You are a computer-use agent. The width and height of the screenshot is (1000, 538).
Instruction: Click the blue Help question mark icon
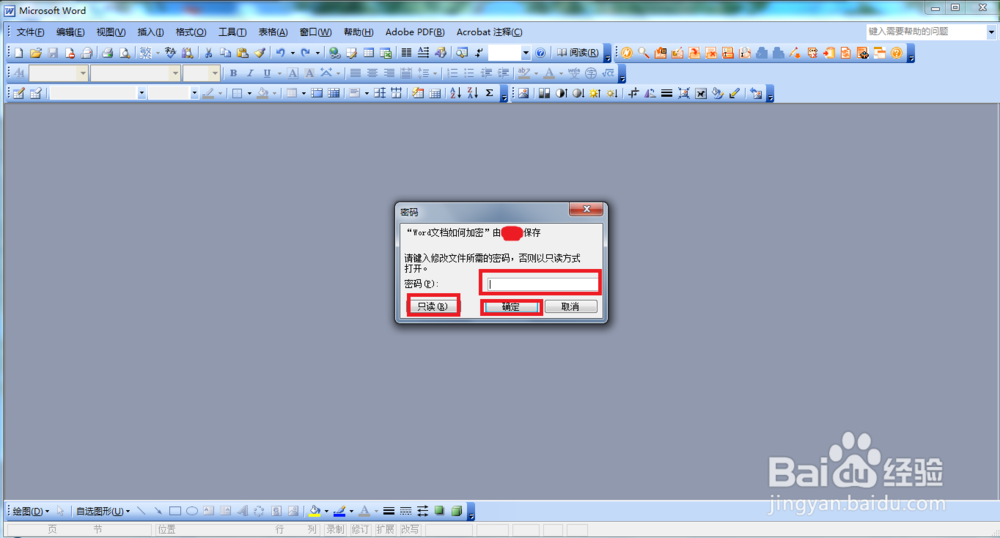click(540, 53)
